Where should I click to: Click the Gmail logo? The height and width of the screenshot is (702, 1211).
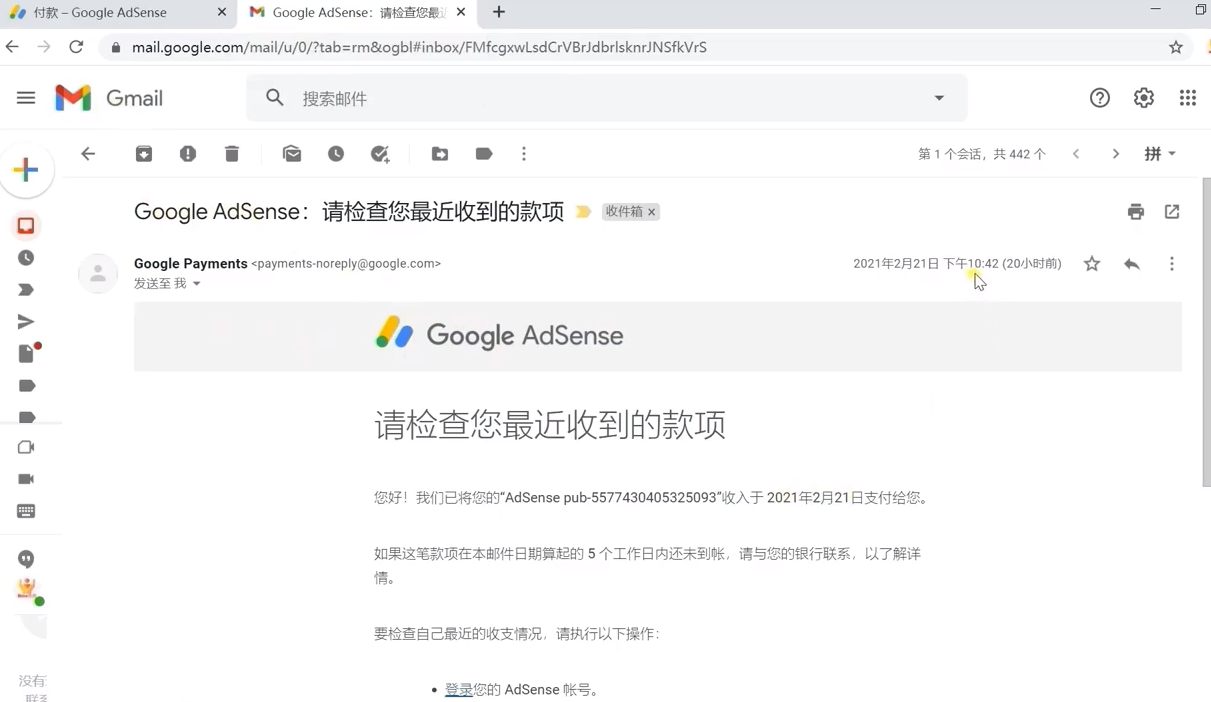109,98
